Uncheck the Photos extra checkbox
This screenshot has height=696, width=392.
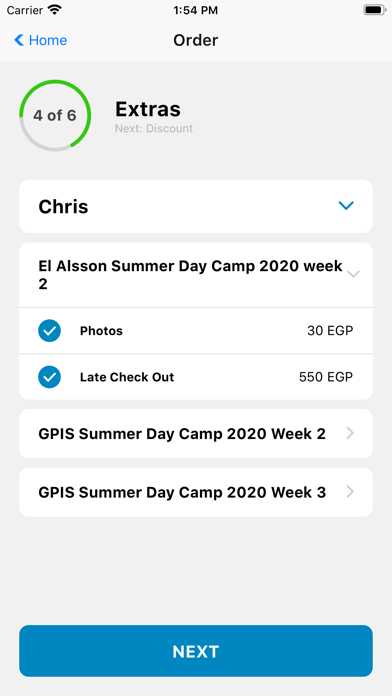click(49, 331)
